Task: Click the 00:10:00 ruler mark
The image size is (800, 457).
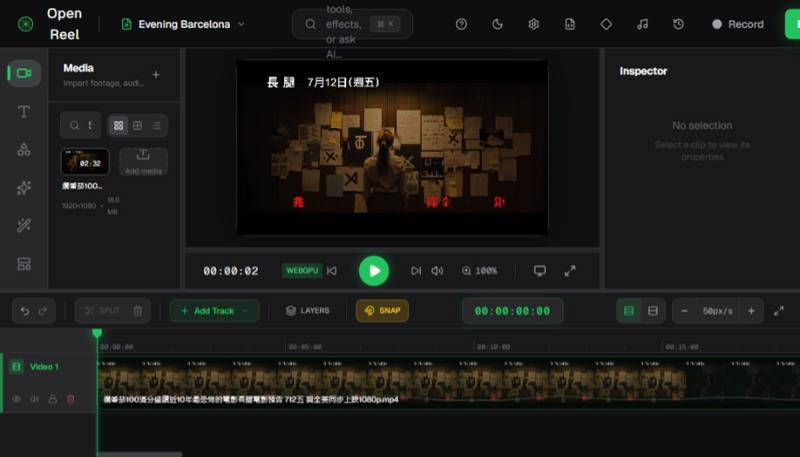Action: coord(493,347)
